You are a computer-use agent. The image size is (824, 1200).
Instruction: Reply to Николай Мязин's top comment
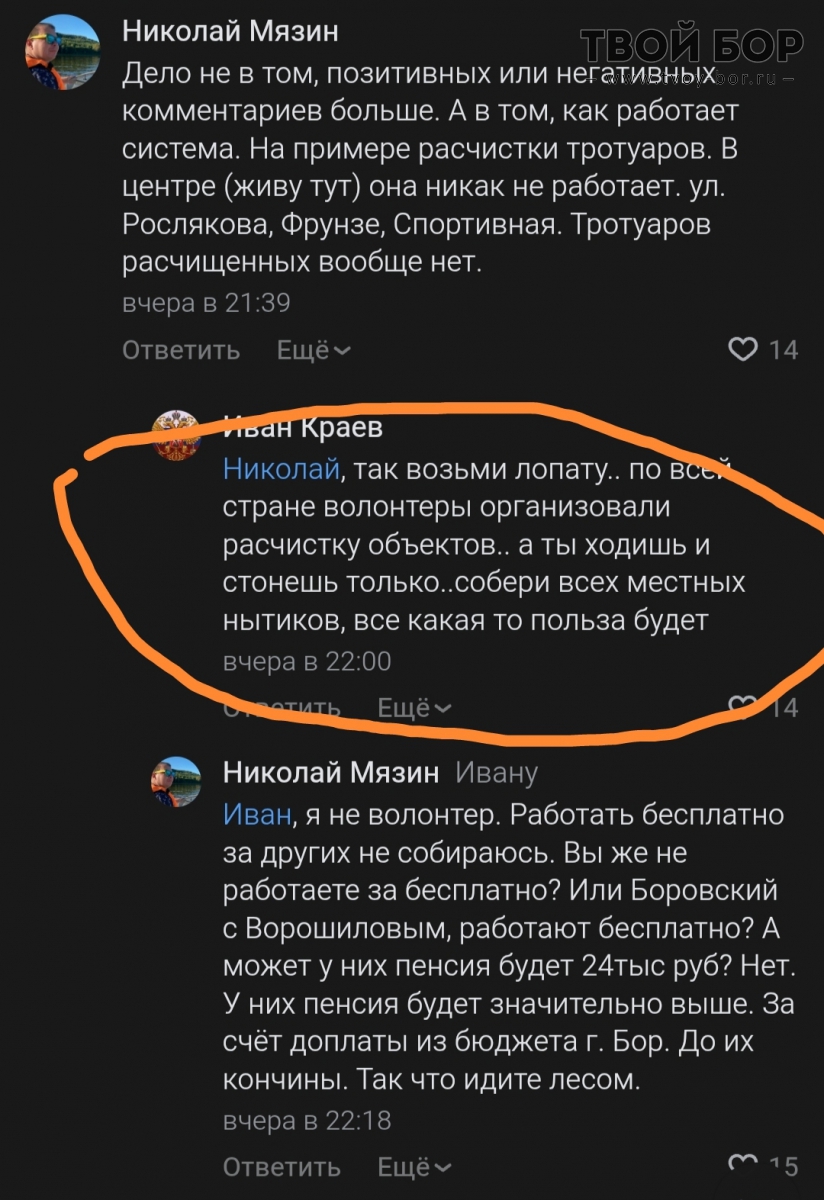coord(181,350)
